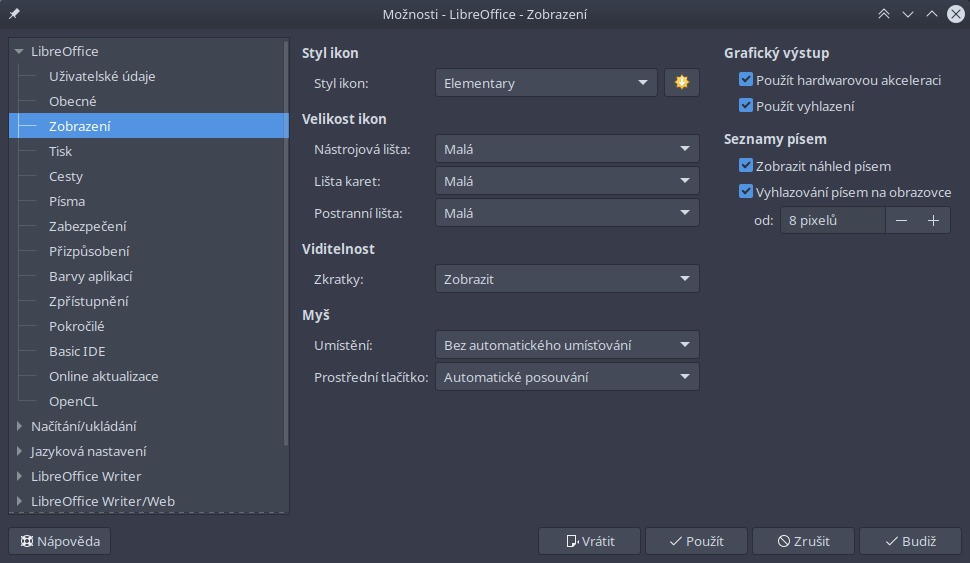Select Zpřístupnění in the options tree
Viewport: 970px width, 563px height.
[x=88, y=301]
